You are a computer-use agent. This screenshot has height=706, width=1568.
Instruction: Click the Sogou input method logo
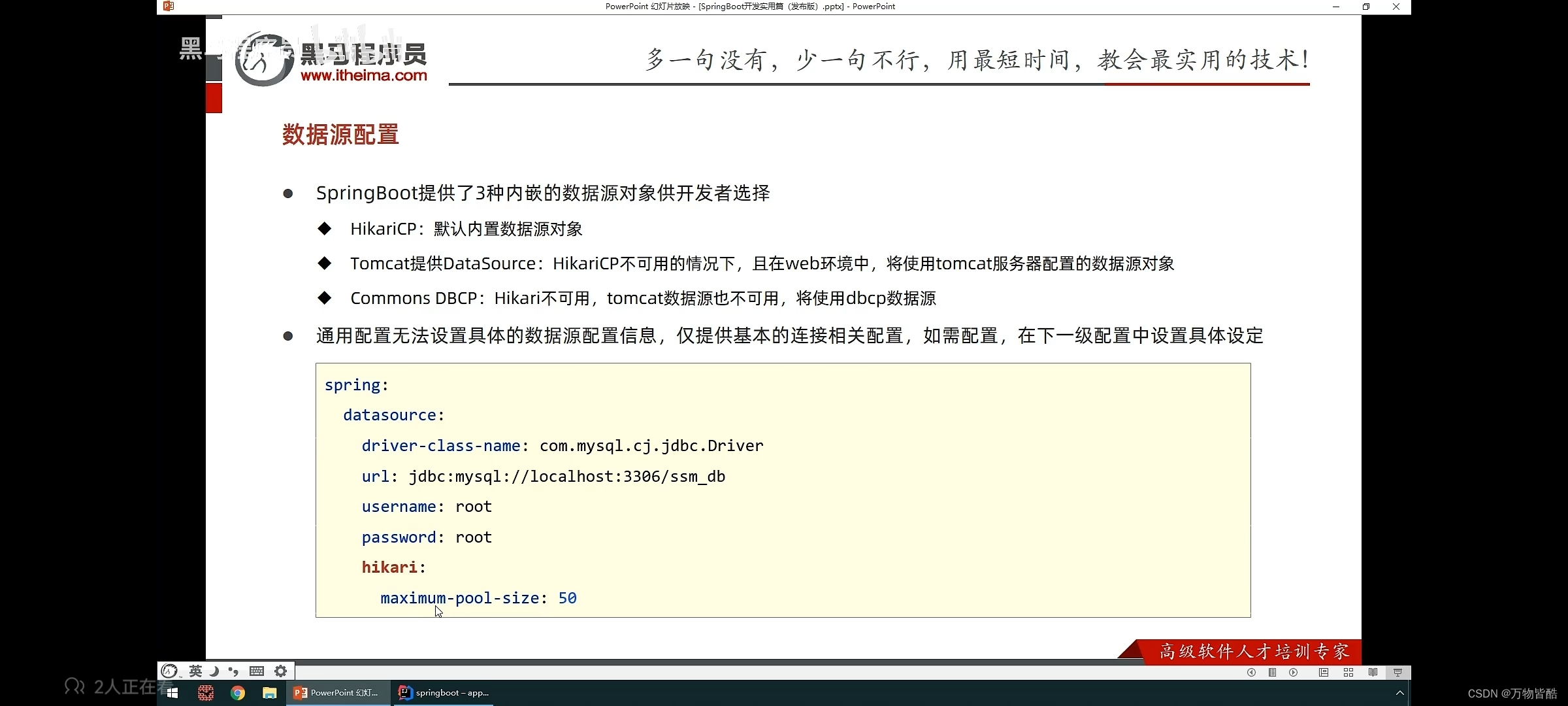tap(170, 671)
